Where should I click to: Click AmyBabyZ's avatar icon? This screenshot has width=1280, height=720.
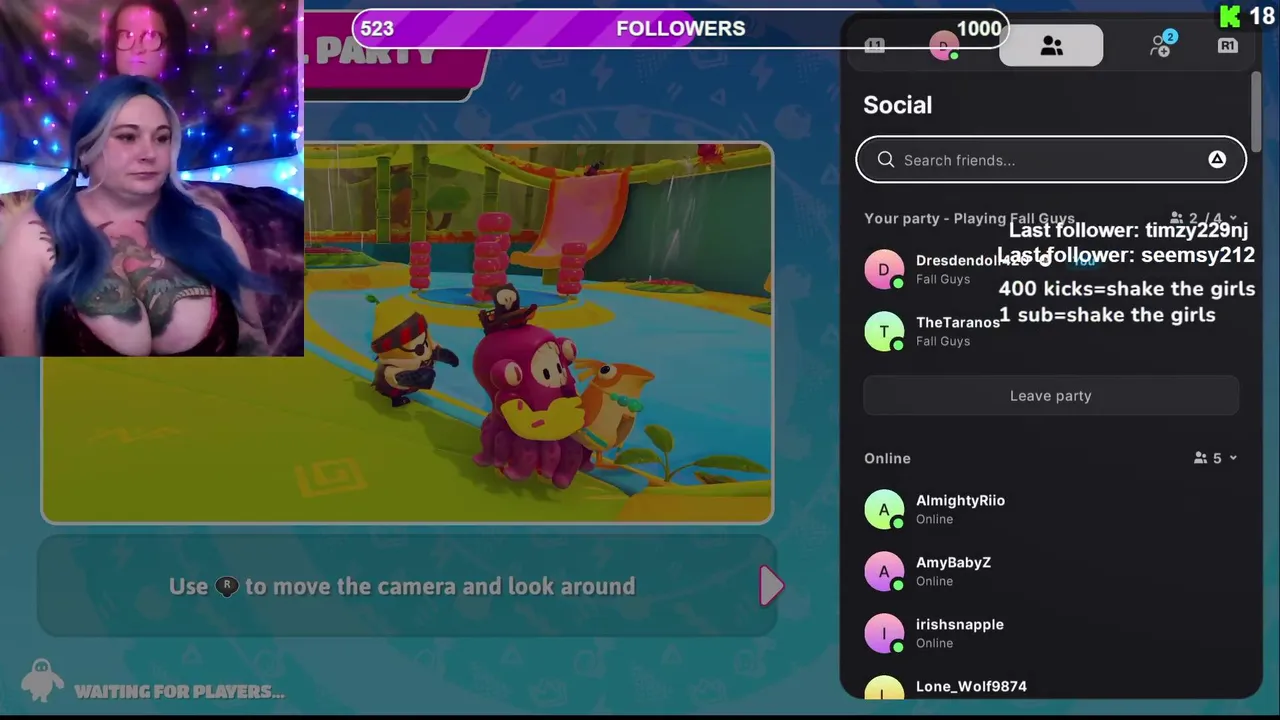pyautogui.click(x=884, y=571)
